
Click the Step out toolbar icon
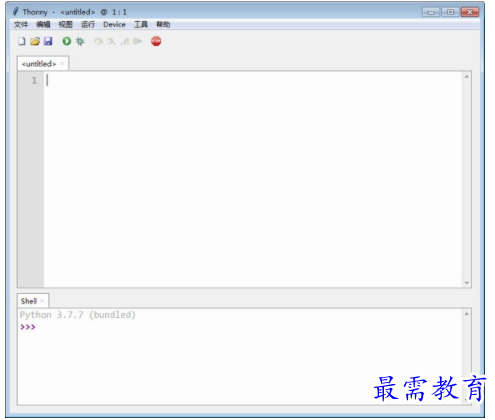125,41
